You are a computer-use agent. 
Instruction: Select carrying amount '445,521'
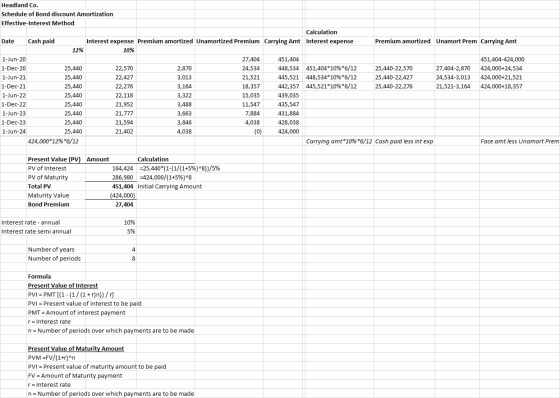click(288, 78)
